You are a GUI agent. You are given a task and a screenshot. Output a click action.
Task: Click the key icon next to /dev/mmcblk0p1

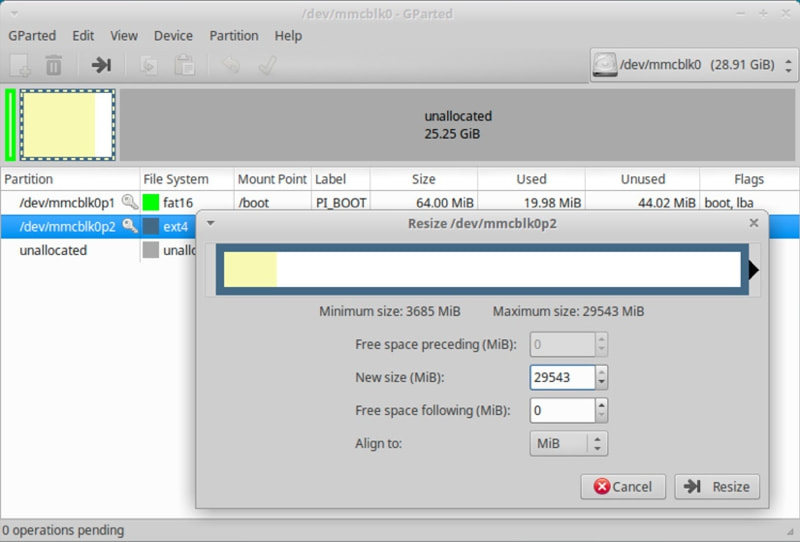[x=130, y=202]
